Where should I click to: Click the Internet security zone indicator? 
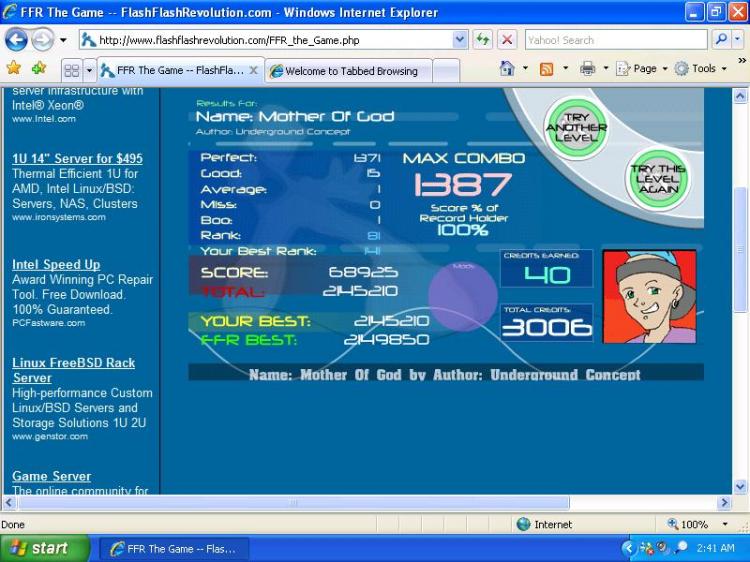pos(545,524)
